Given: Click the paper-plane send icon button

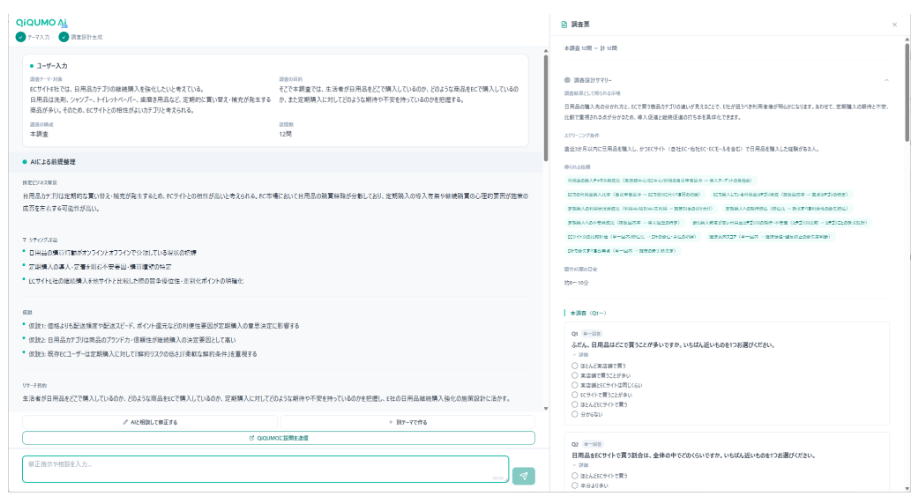Looking at the screenshot, I should pos(523,476).
